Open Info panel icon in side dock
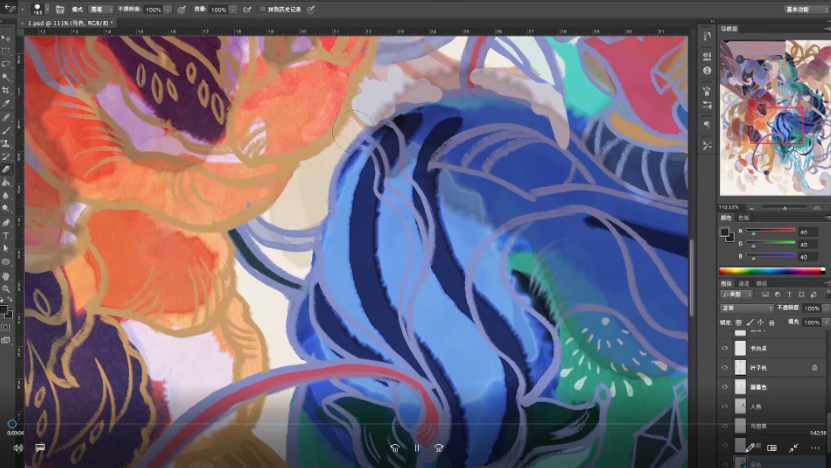The image size is (831, 468). point(707,70)
